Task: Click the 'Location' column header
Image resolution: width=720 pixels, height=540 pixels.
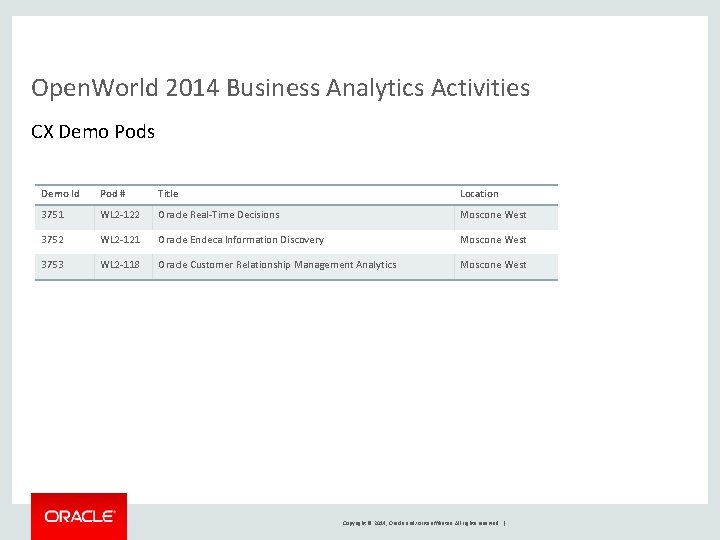Action: point(479,194)
